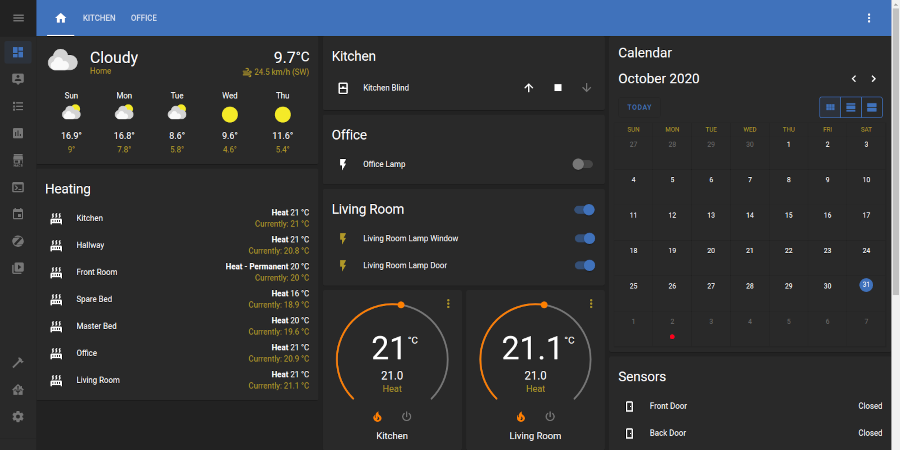This screenshot has height=450, width=900.
Task: Open the sidebar hamburger menu
Action: (17, 18)
